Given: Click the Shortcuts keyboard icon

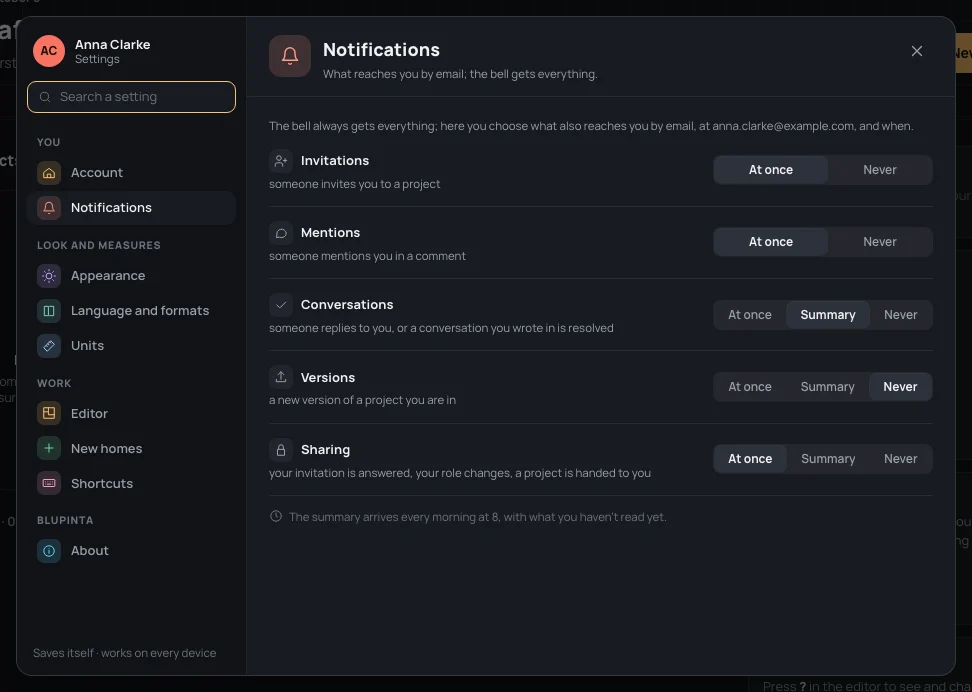Looking at the screenshot, I should tap(49, 483).
